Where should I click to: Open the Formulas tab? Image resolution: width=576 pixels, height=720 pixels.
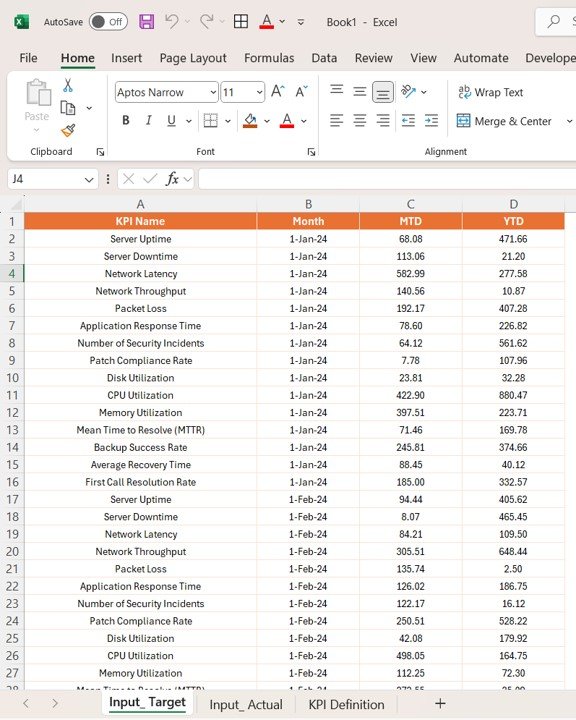[269, 58]
